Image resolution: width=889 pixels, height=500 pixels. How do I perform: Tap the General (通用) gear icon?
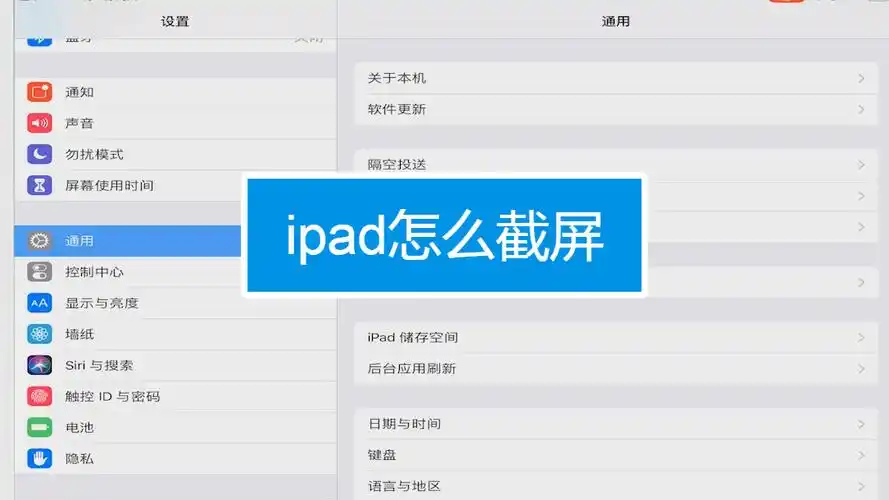click(x=39, y=241)
